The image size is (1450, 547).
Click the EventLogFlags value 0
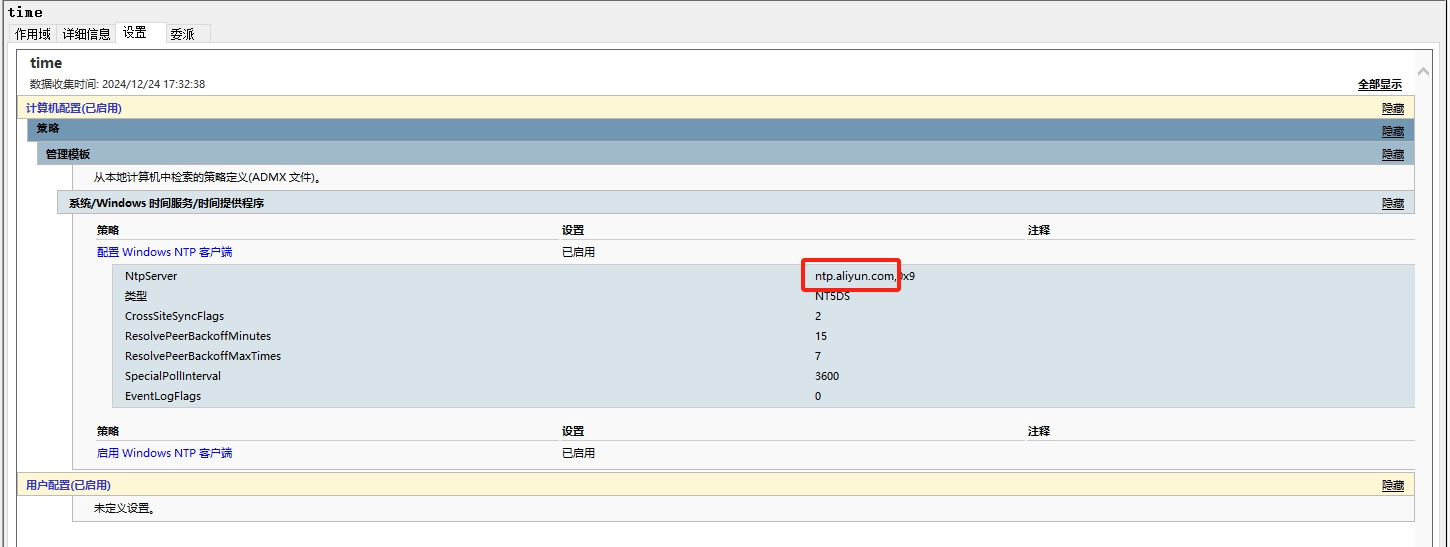(x=818, y=396)
